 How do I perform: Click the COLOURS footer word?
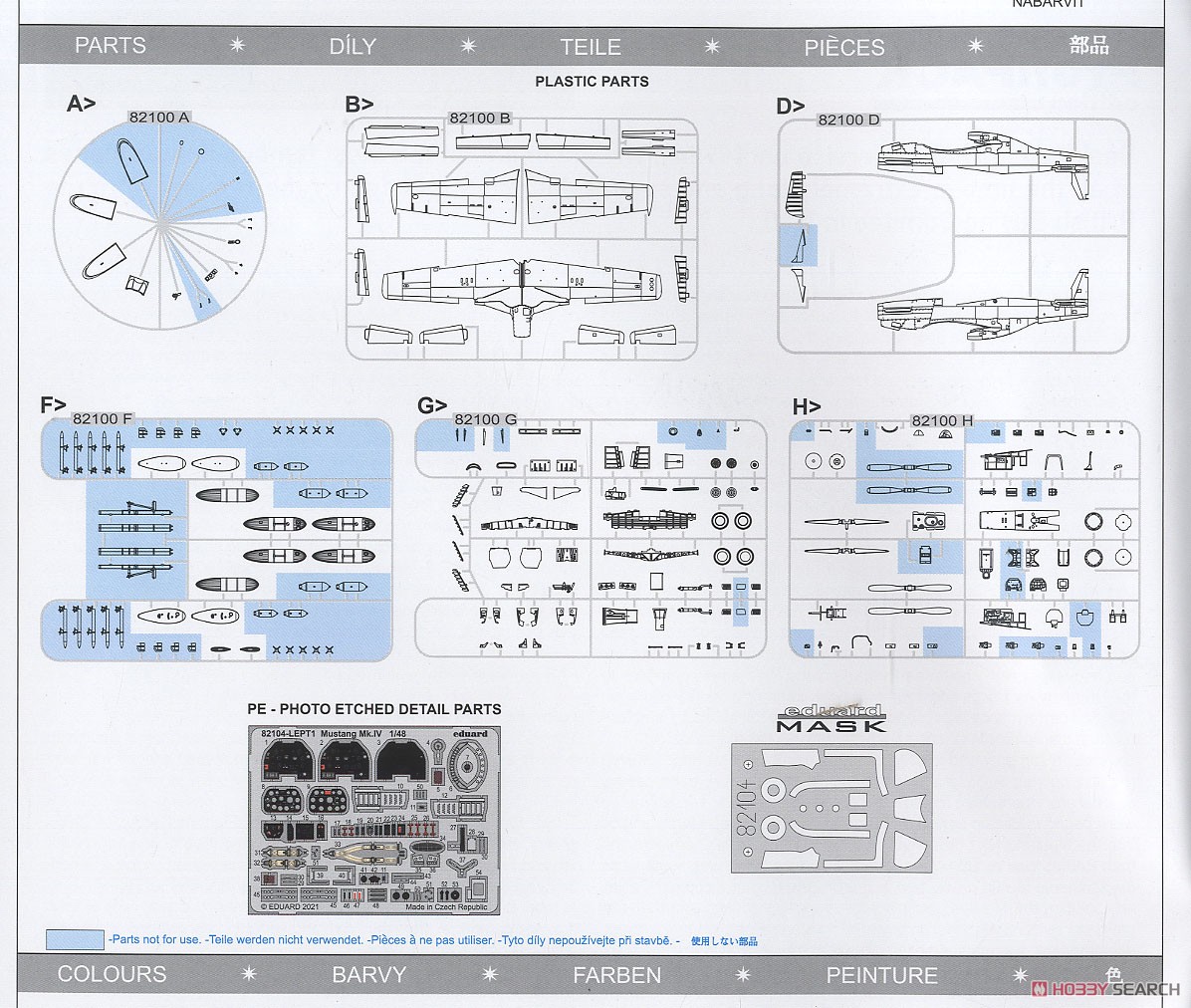112,974
